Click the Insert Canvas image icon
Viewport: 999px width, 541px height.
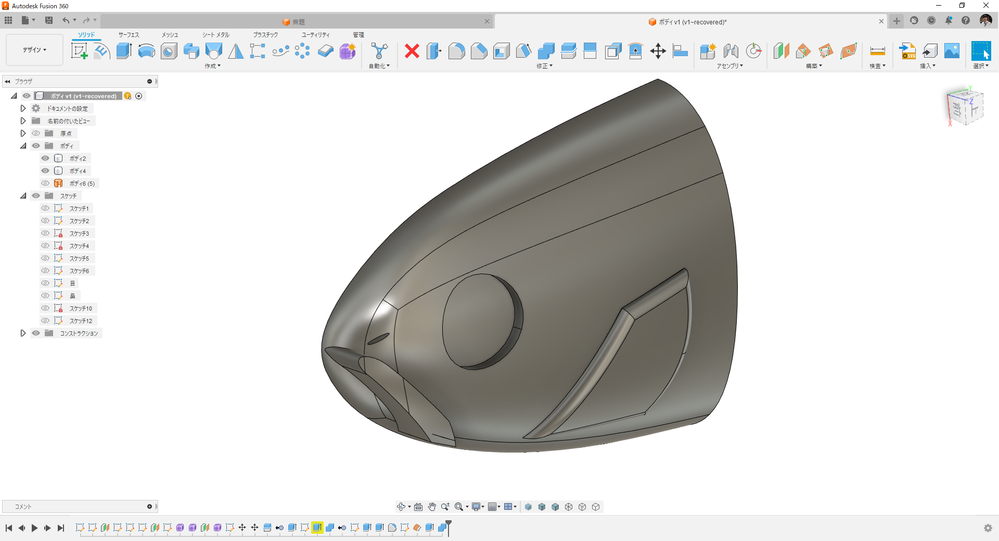click(x=952, y=51)
